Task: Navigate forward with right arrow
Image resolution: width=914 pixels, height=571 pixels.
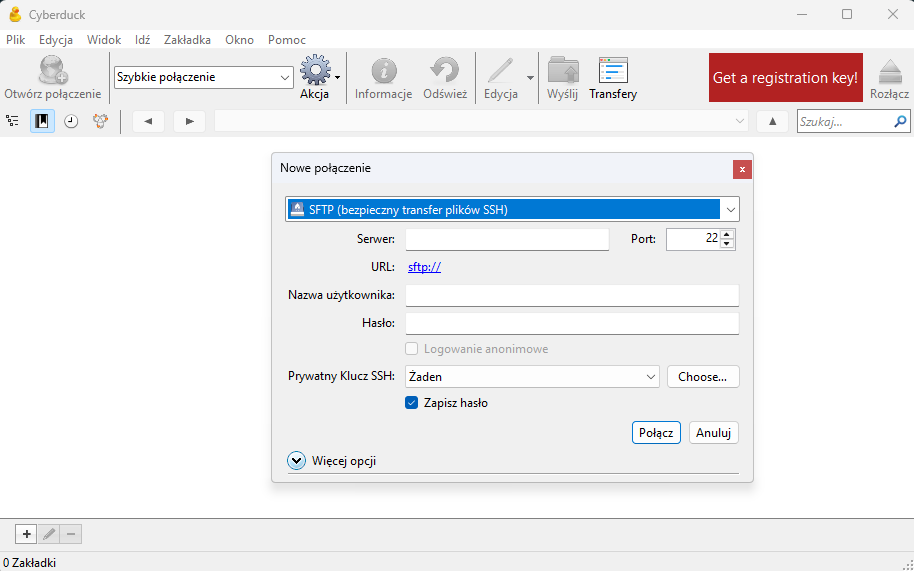Action: (x=189, y=121)
